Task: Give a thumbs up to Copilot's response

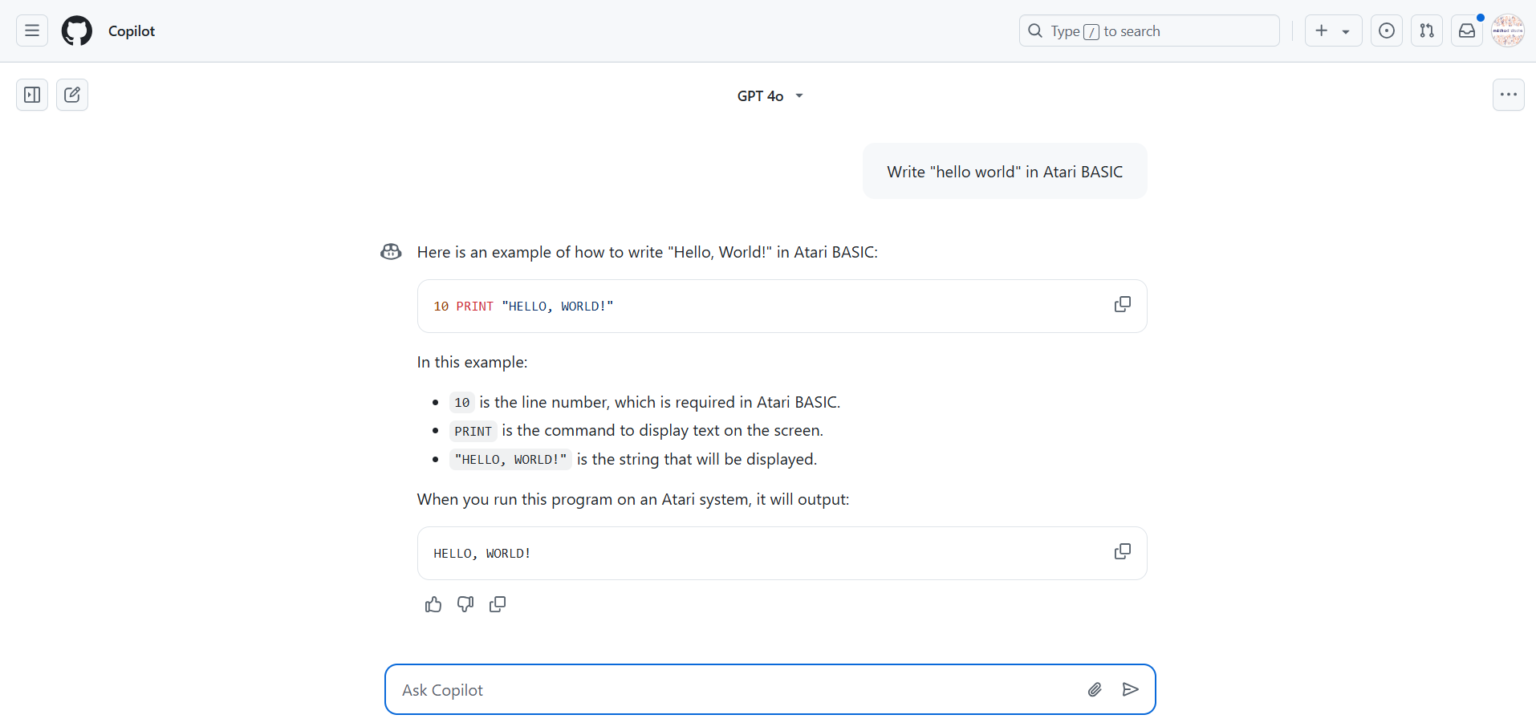Action: [433, 604]
